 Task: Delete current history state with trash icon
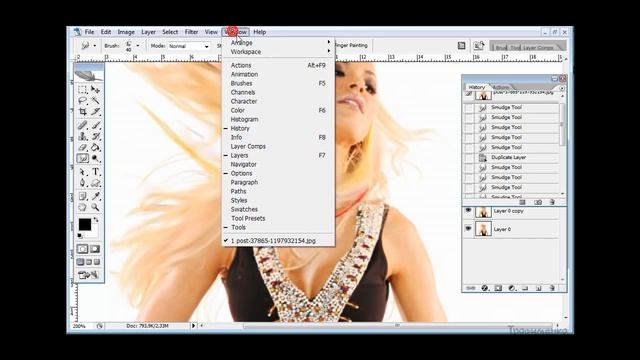click(552, 202)
